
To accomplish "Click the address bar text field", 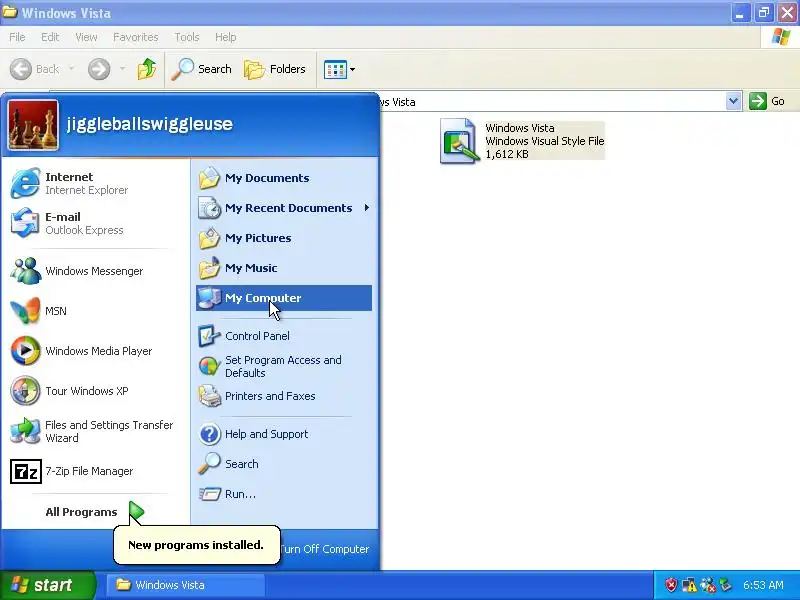I will [553, 101].
